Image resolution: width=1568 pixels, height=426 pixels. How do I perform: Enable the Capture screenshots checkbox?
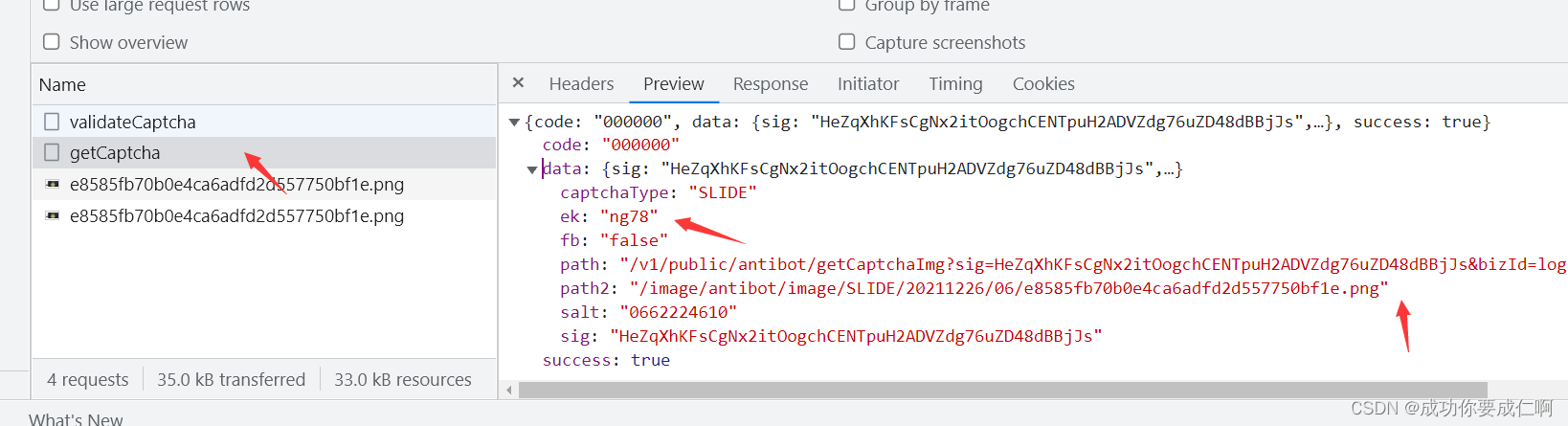[x=846, y=42]
